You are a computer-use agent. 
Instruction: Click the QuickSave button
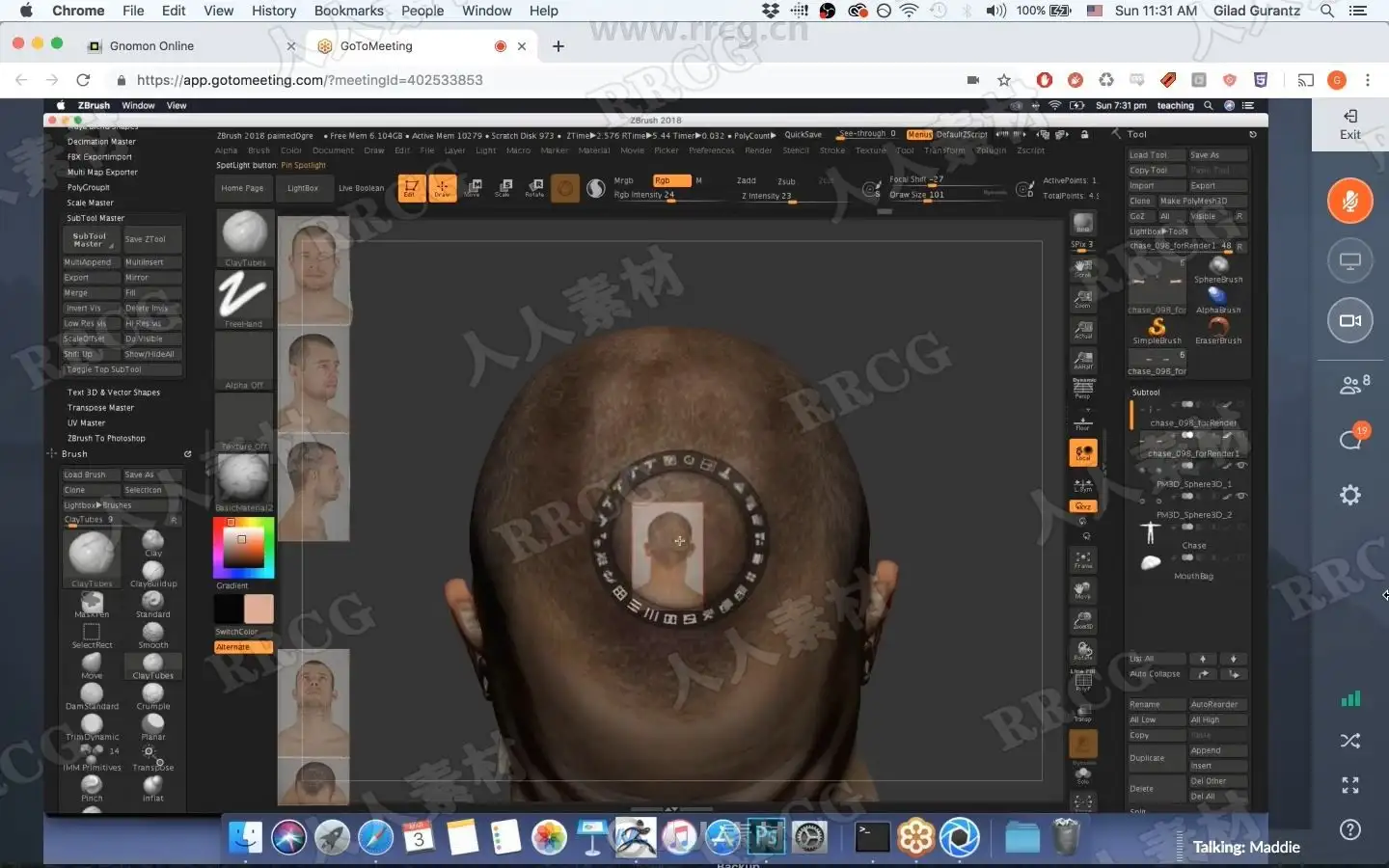tap(803, 135)
